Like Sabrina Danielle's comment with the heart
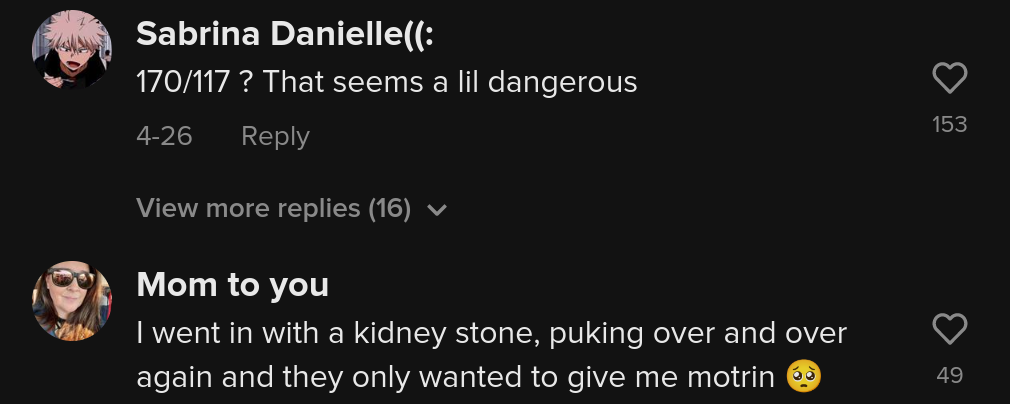This screenshot has width=1010, height=404. click(949, 78)
